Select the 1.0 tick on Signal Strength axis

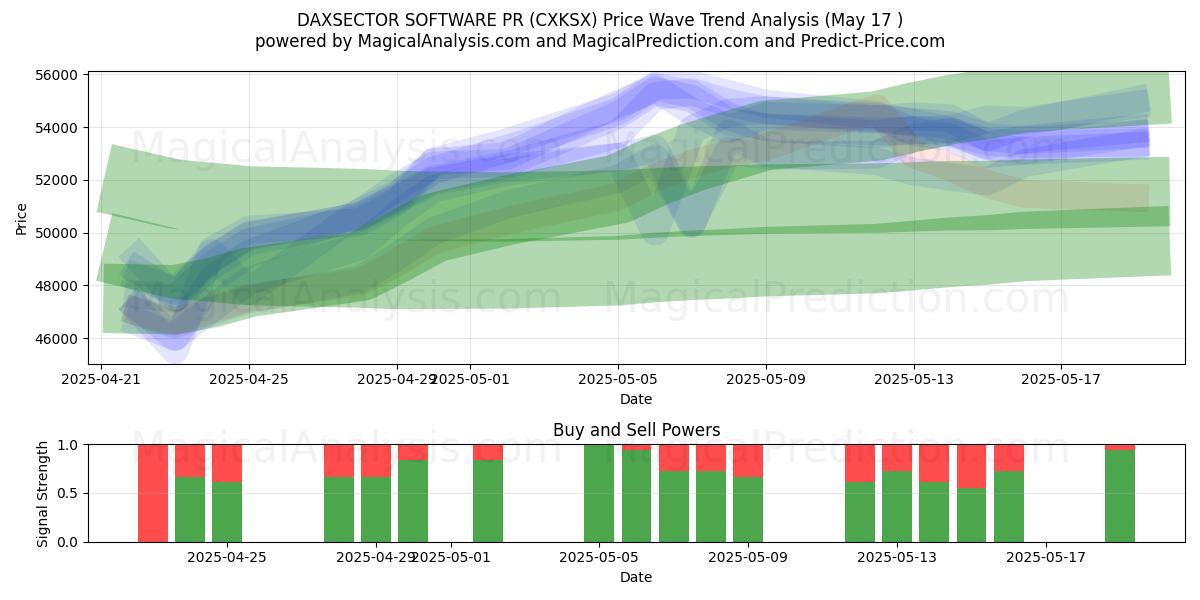[x=68, y=445]
